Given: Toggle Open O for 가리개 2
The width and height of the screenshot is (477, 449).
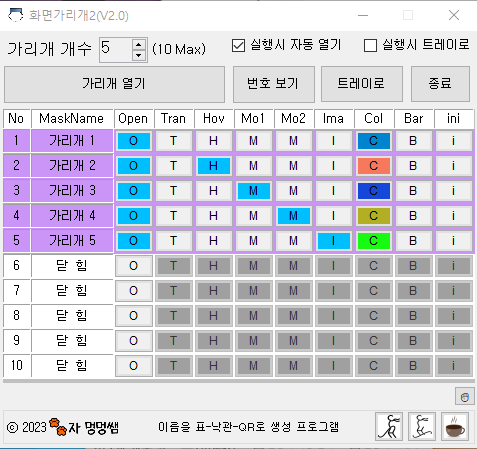Looking at the screenshot, I should point(133,166).
